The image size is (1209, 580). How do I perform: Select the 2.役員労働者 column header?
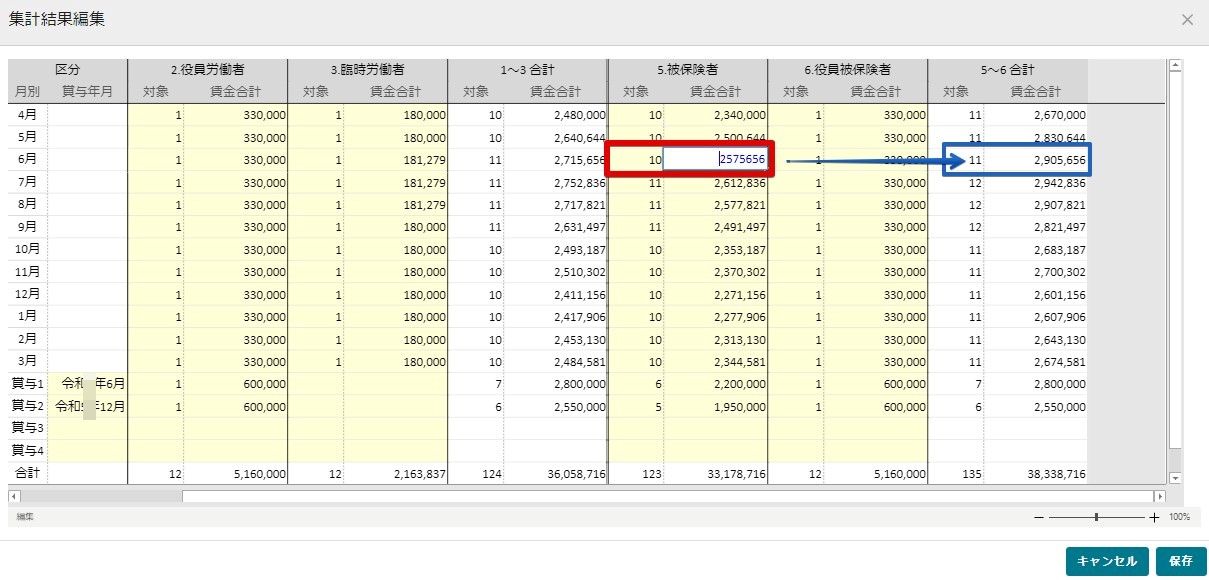pyautogui.click(x=207, y=70)
